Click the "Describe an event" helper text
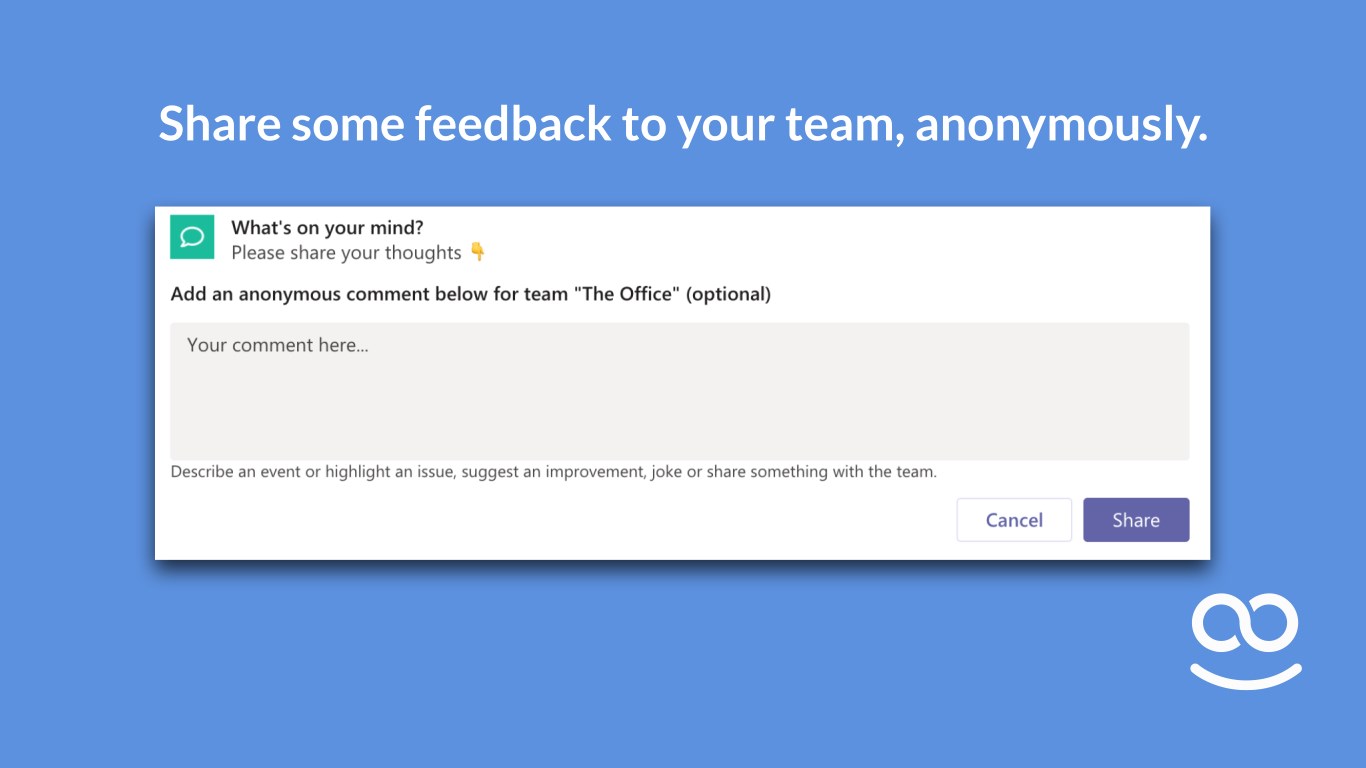Viewport: 1366px width, 768px height. click(x=235, y=472)
